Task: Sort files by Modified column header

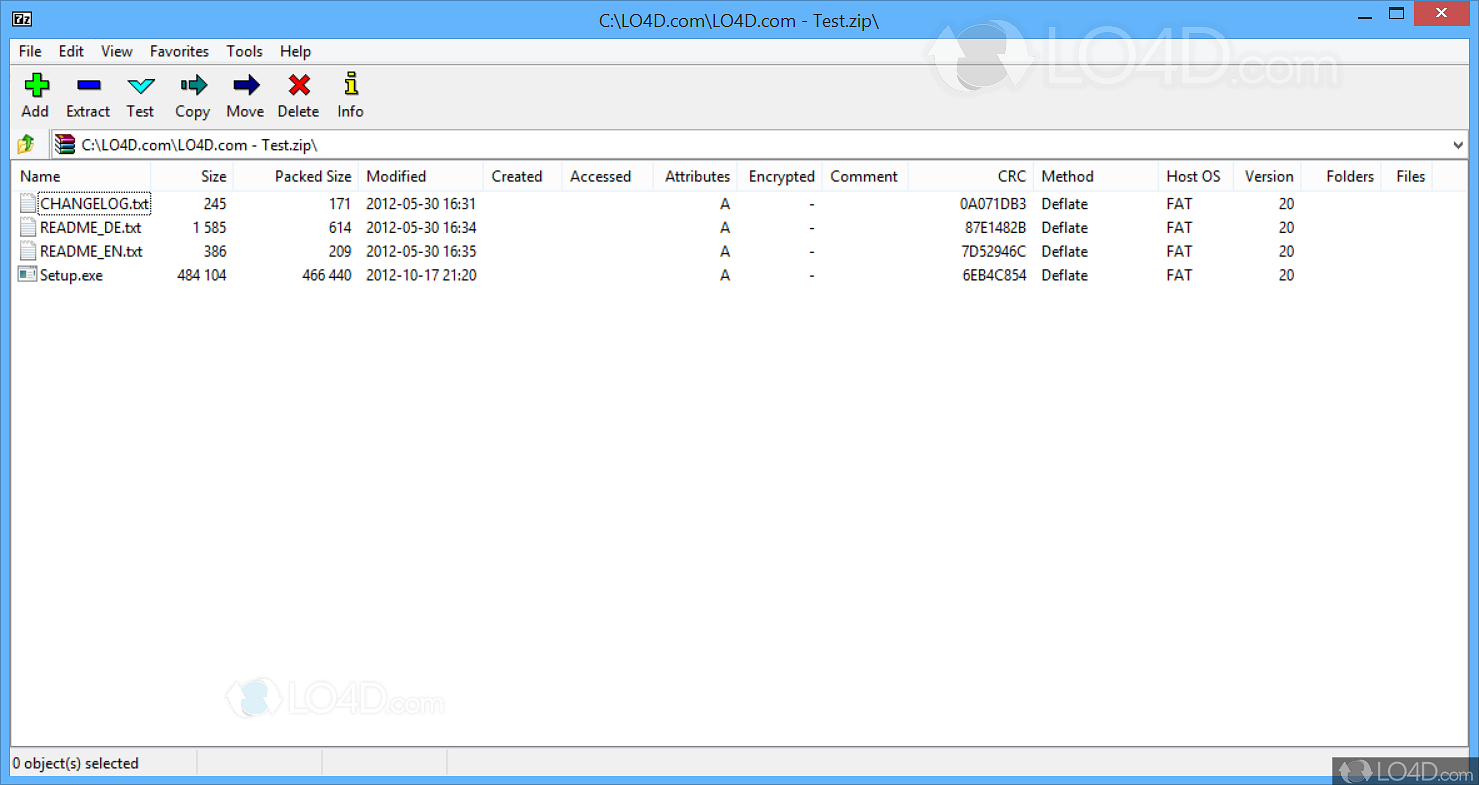Action: coord(396,176)
